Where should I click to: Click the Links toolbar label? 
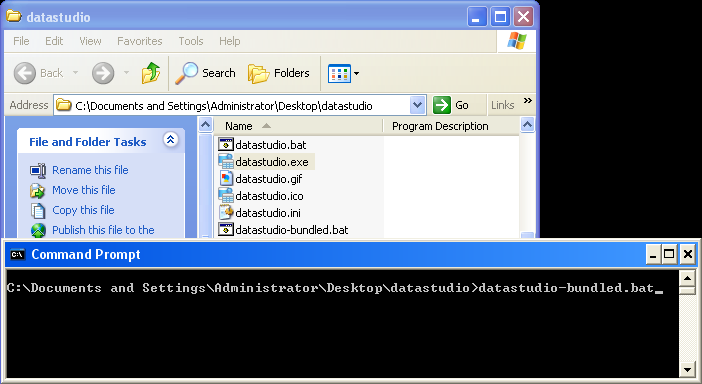[502, 105]
